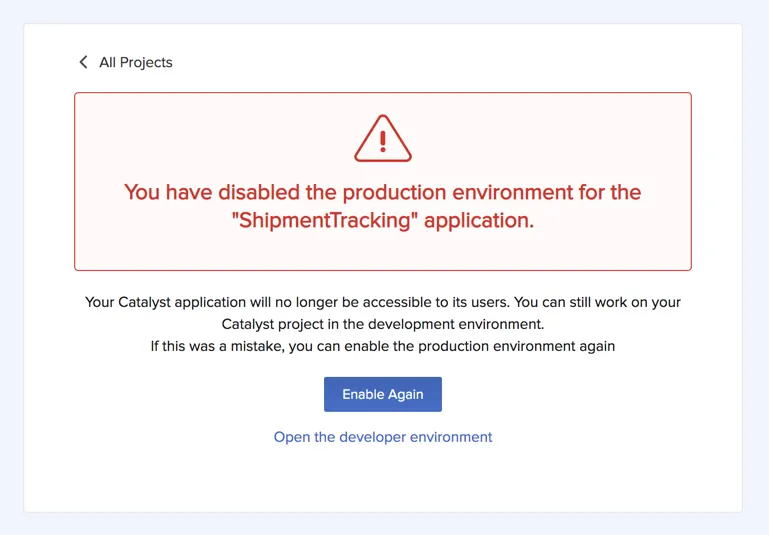Open the developer environment link
This screenshot has width=769, height=535.
(x=383, y=437)
